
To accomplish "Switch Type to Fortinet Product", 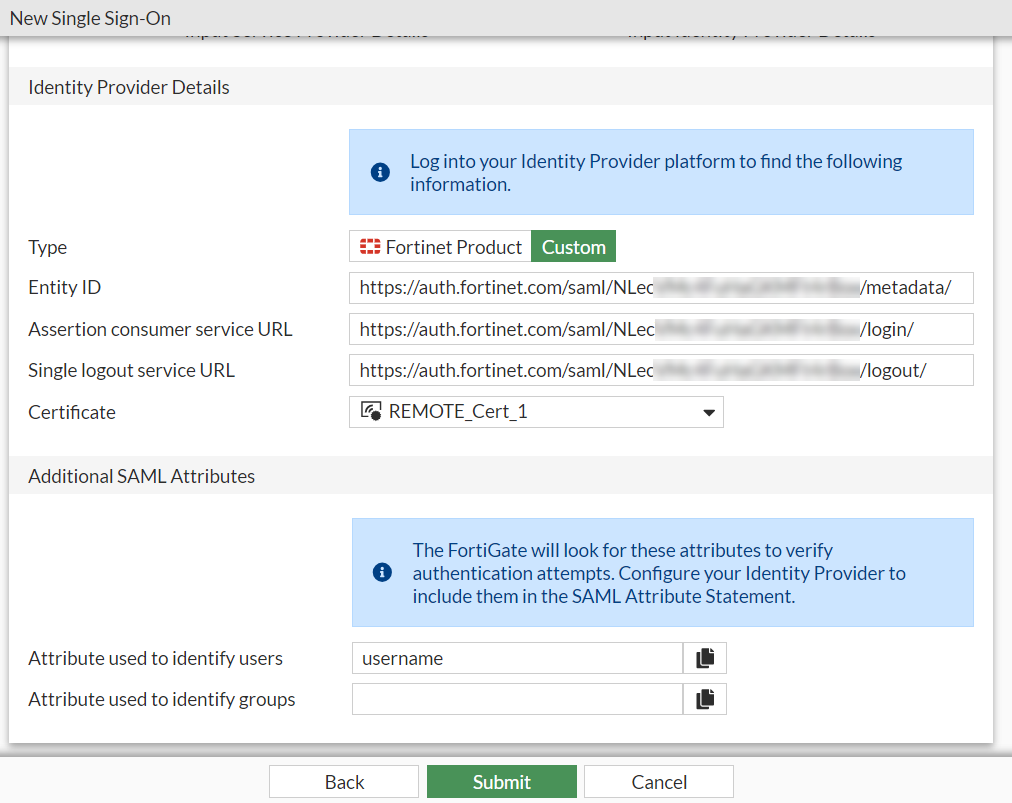I will (x=440, y=246).
